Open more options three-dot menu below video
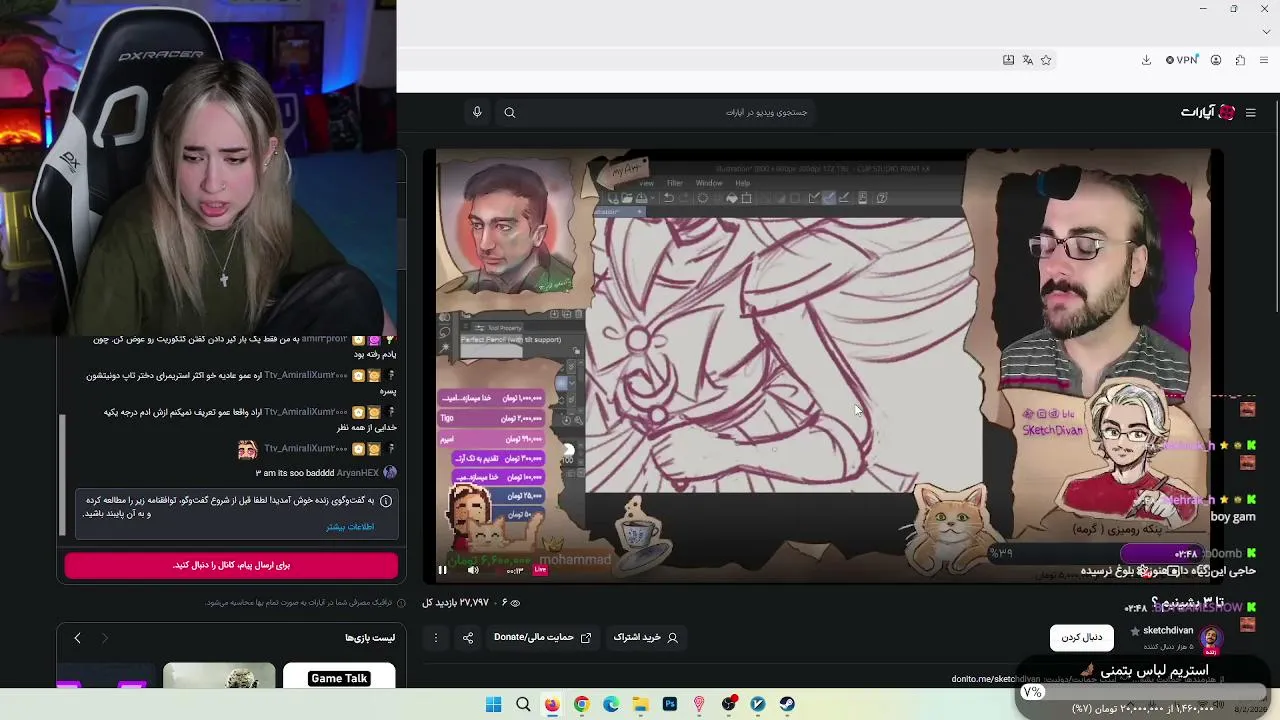1280x720 pixels. pos(435,637)
